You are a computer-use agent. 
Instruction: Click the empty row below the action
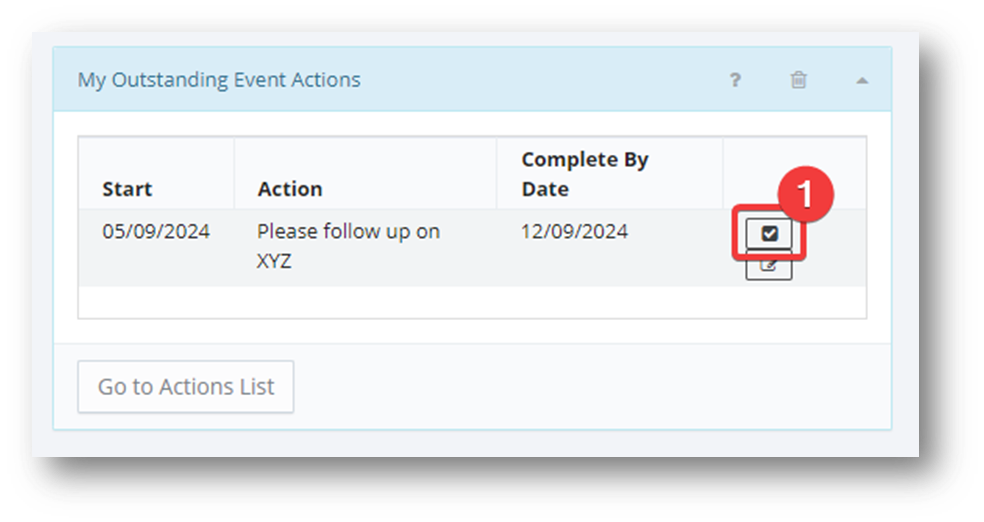[470, 302]
